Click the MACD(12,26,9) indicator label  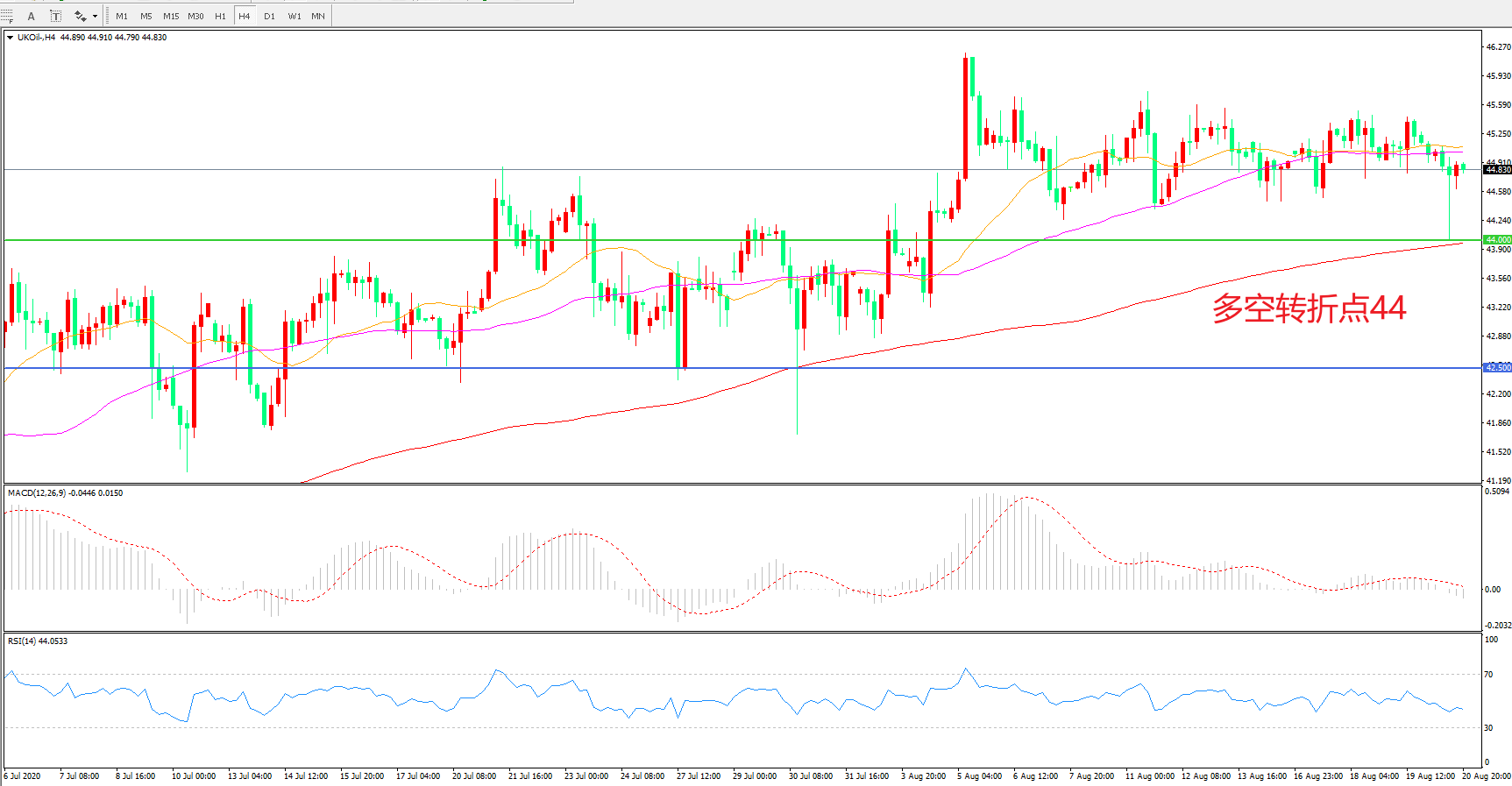(x=65, y=493)
